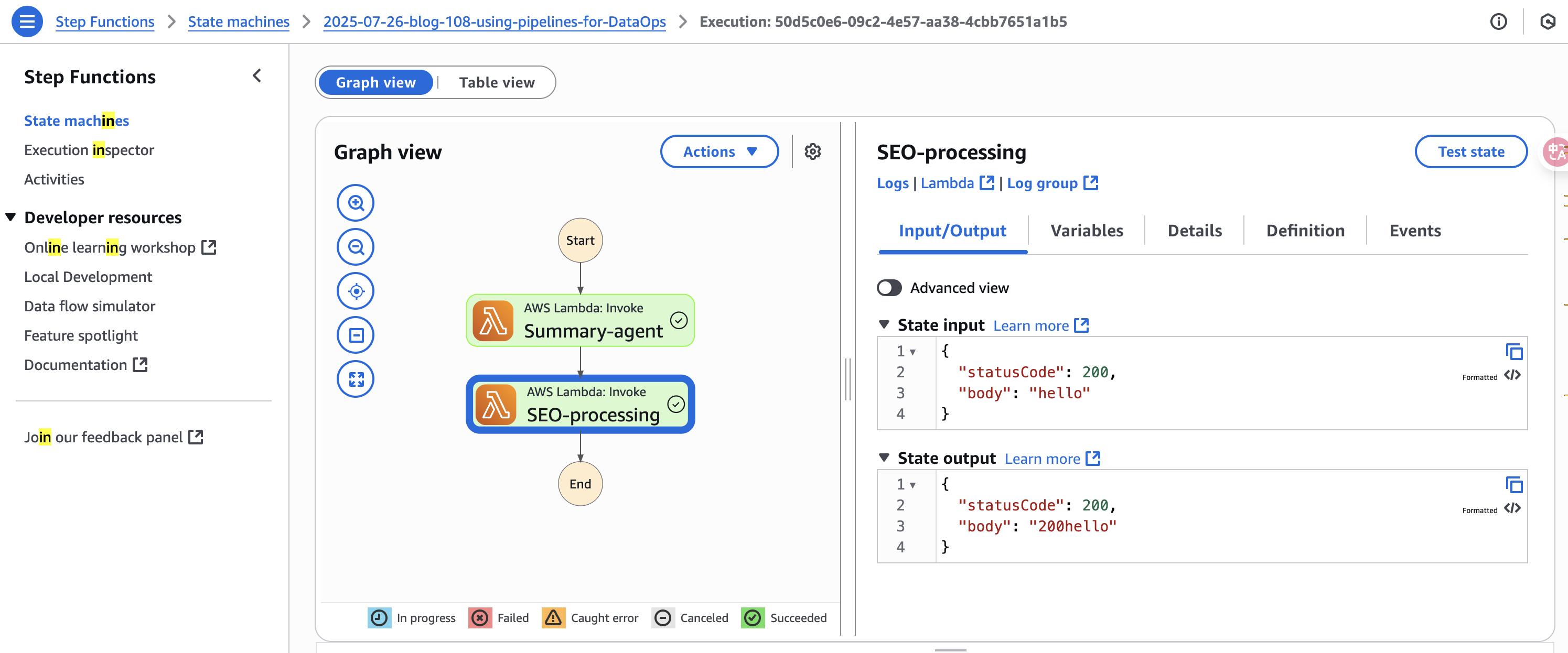
Task: Collapse the Step Functions sidebar chevron
Action: pos(257,76)
